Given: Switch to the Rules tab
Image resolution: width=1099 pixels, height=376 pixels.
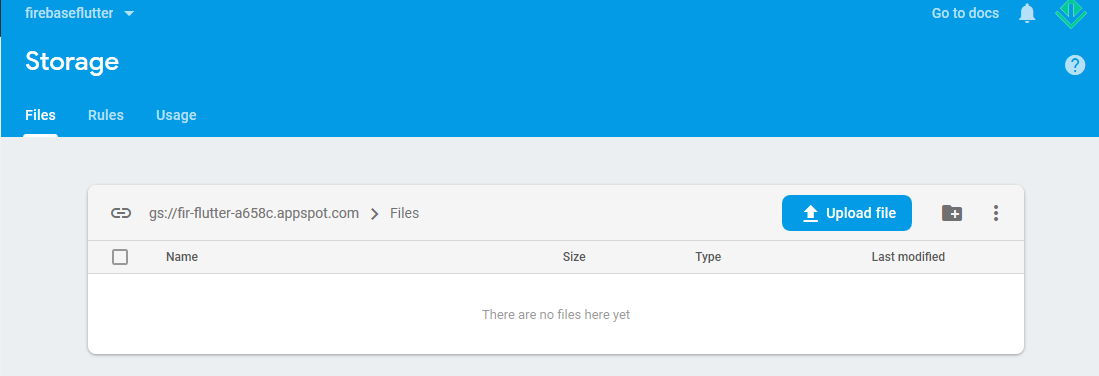Looking at the screenshot, I should pos(106,115).
